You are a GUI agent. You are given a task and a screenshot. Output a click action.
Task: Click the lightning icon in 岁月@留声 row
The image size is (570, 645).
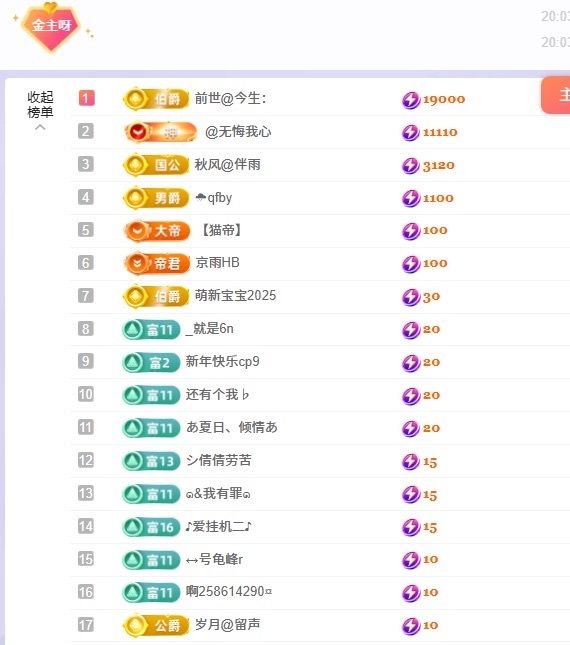point(410,626)
